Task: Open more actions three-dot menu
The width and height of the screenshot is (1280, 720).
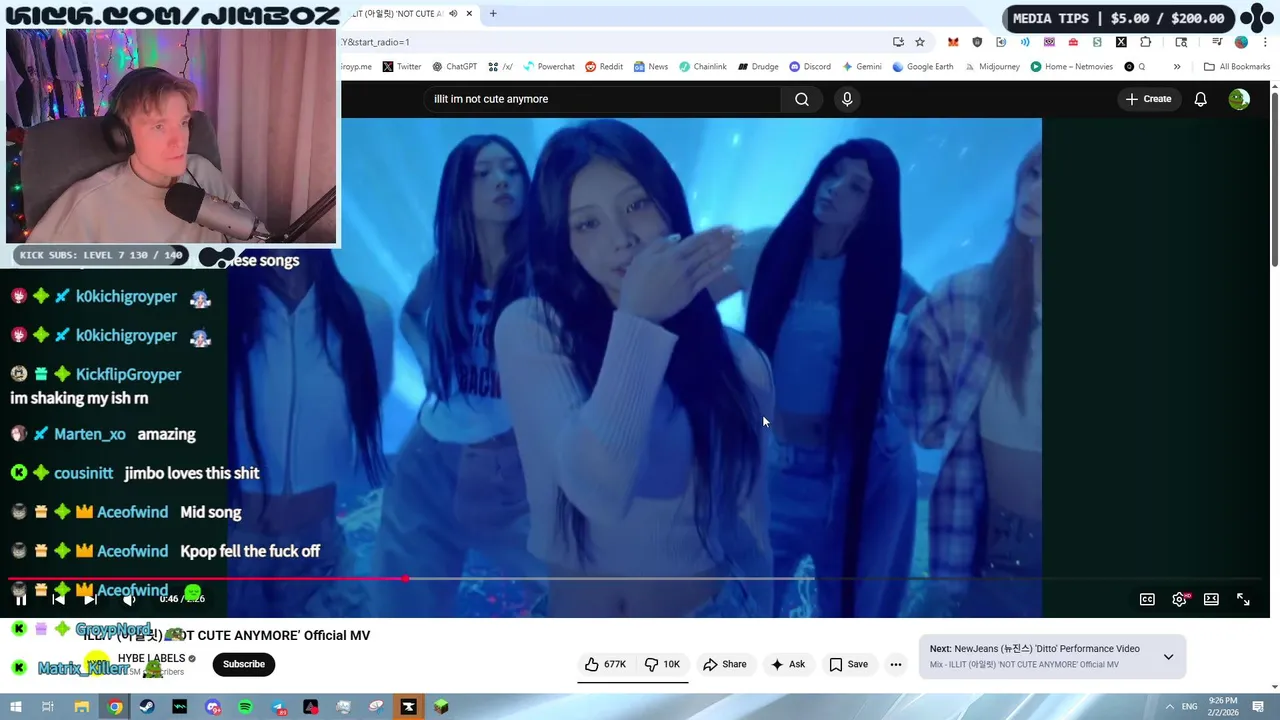Action: (x=896, y=664)
